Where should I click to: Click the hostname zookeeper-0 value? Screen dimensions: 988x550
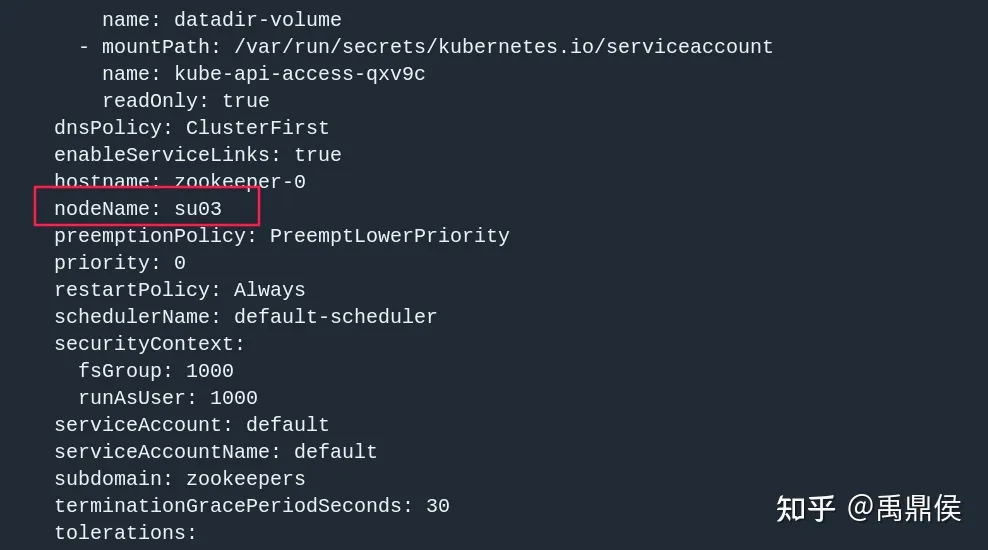[x=240, y=182]
